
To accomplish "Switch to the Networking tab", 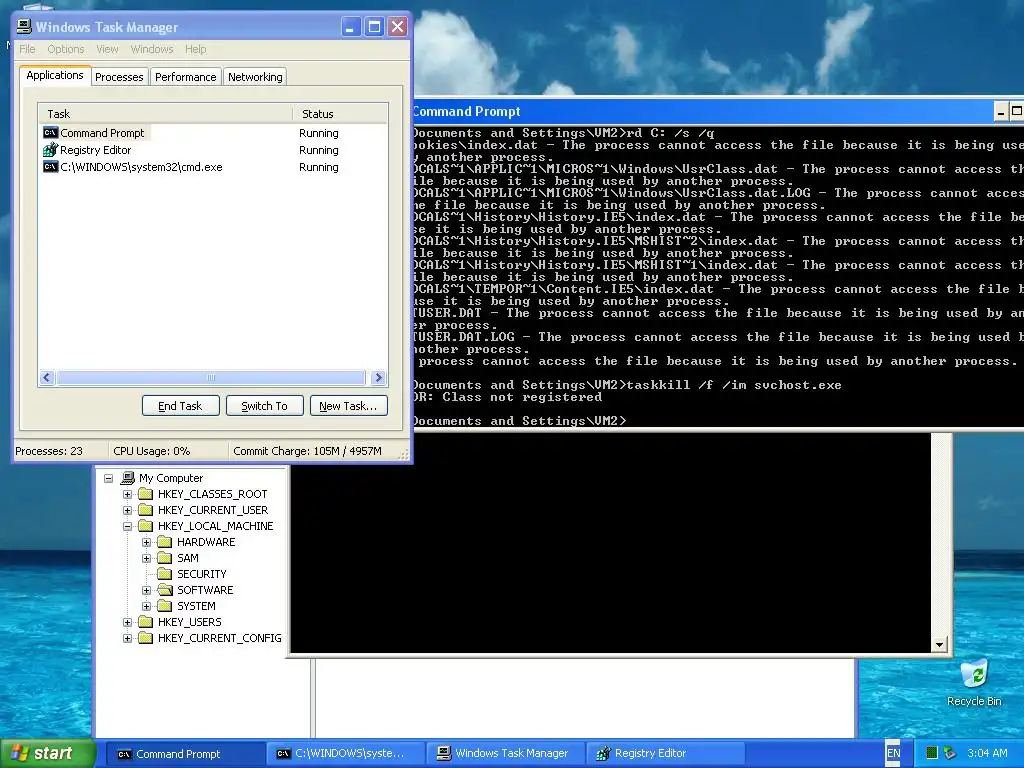I will pos(255,77).
